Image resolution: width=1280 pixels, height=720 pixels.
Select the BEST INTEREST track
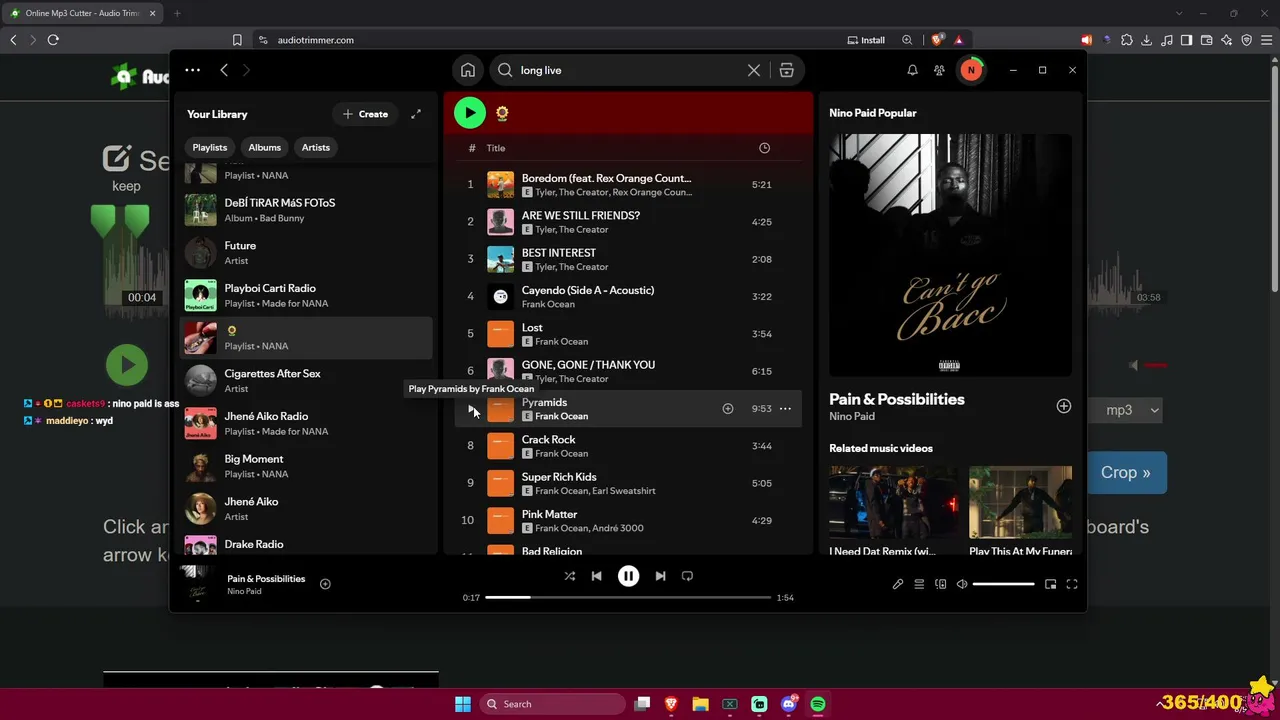click(x=628, y=259)
